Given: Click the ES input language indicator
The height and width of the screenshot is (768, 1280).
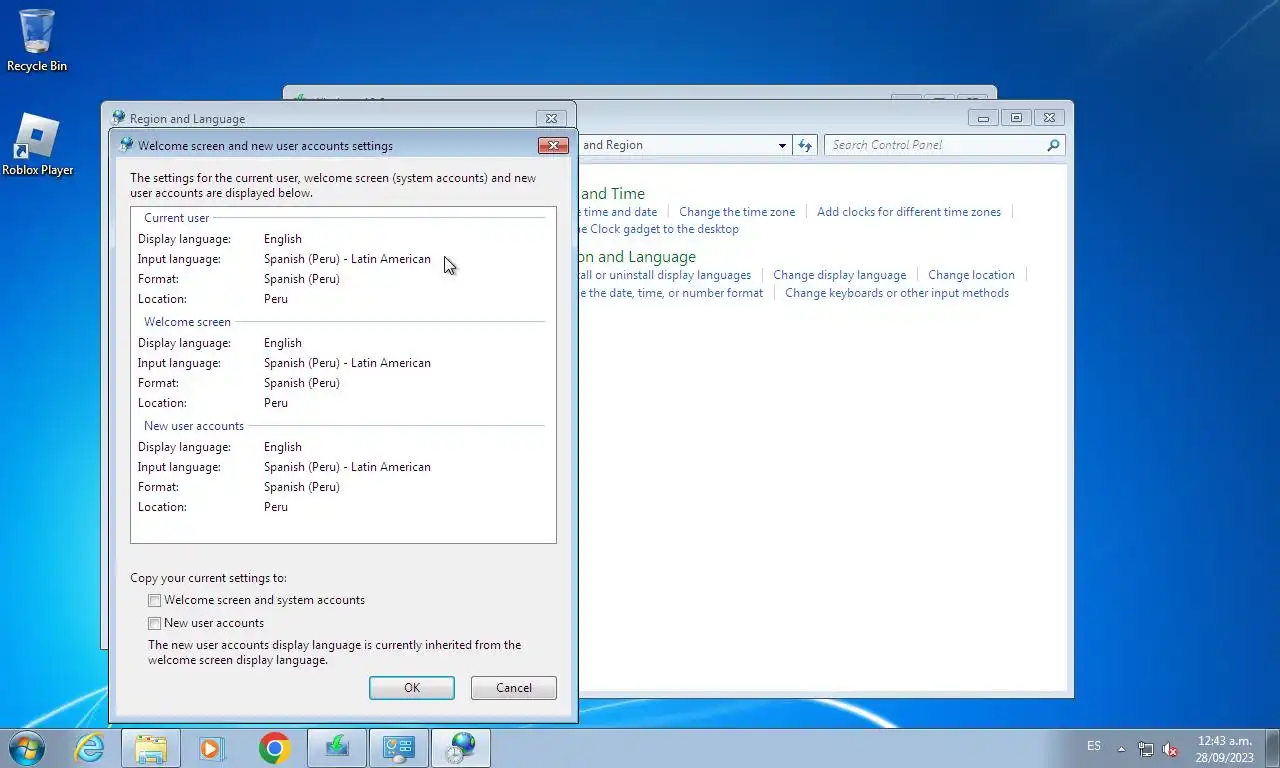Looking at the screenshot, I should coord(1094,746).
